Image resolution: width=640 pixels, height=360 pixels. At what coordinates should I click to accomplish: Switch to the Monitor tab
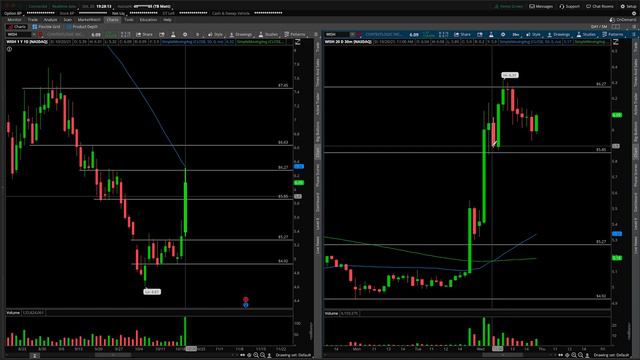14,20
